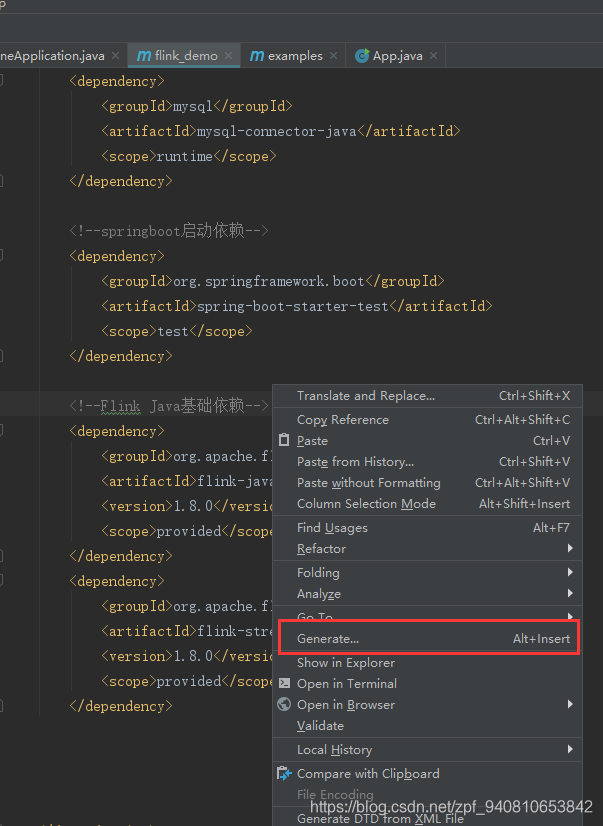Click the springboot启动依赖 comment
The image size is (603, 826).
pyautogui.click(x=169, y=231)
